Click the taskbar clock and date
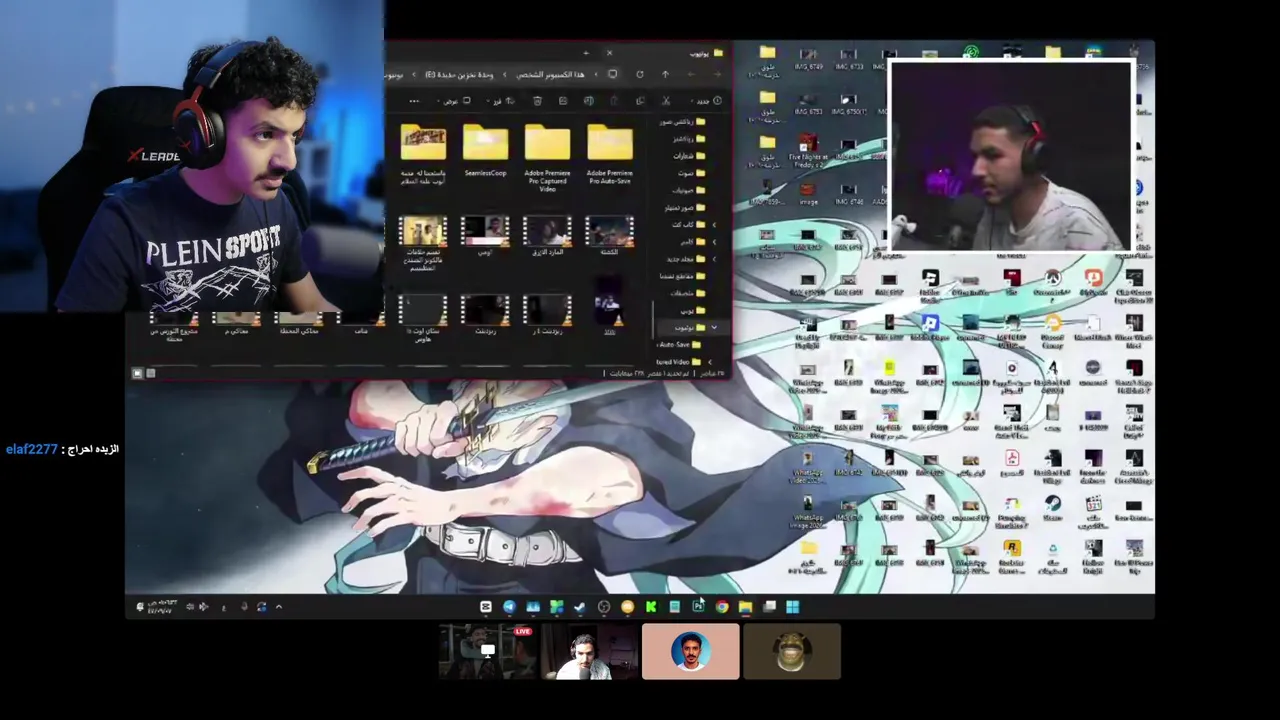Screen dimensions: 1280x720 pyautogui.click(x=163, y=607)
